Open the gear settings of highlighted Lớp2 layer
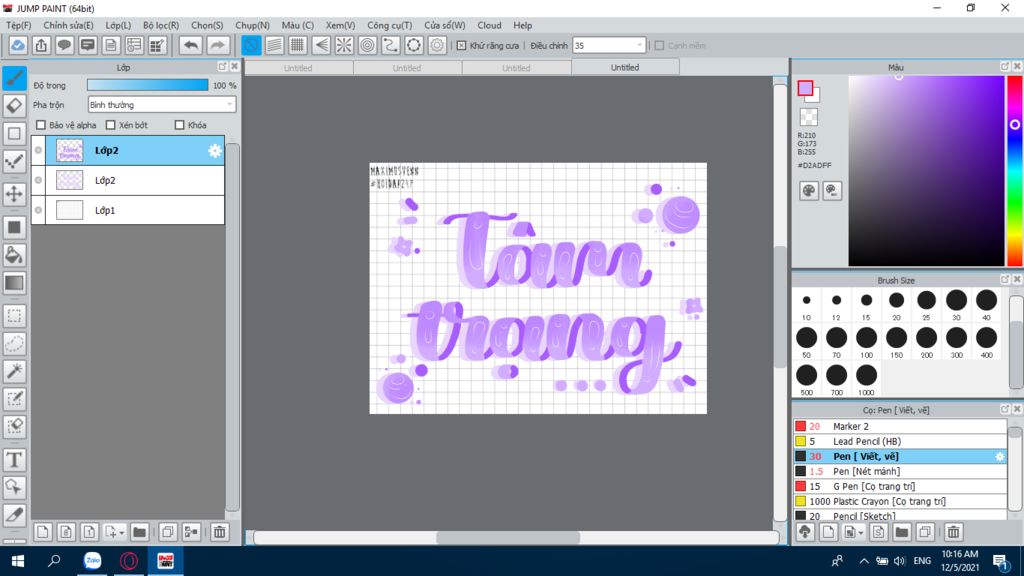Screen dimensions: 1024x576 215,151
